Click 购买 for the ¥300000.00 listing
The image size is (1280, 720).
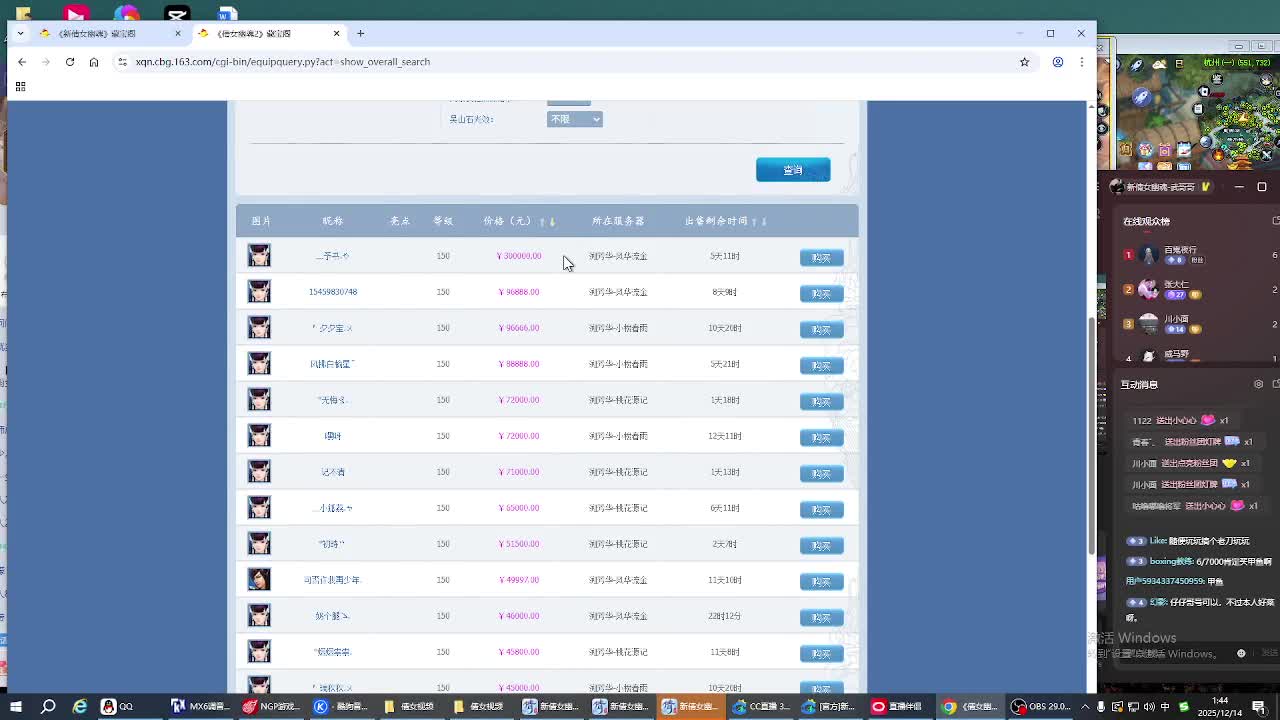[x=821, y=257]
